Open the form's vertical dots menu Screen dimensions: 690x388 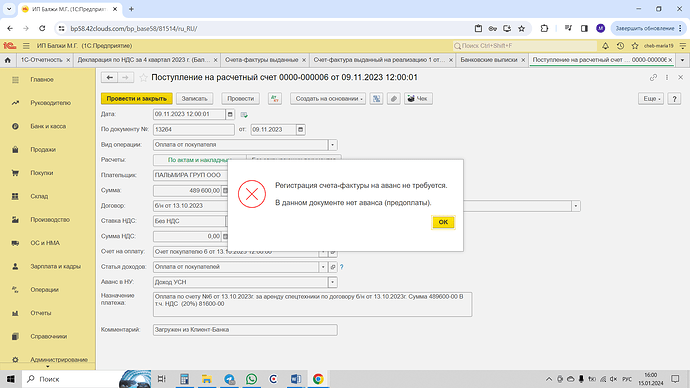tap(667, 77)
